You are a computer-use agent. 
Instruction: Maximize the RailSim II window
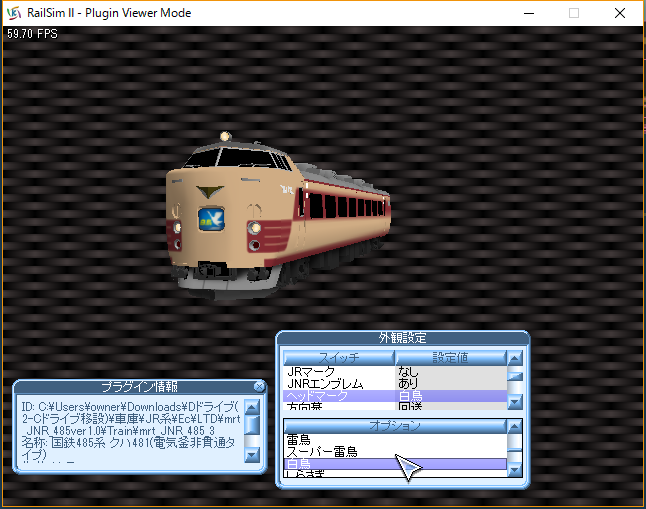tap(574, 13)
